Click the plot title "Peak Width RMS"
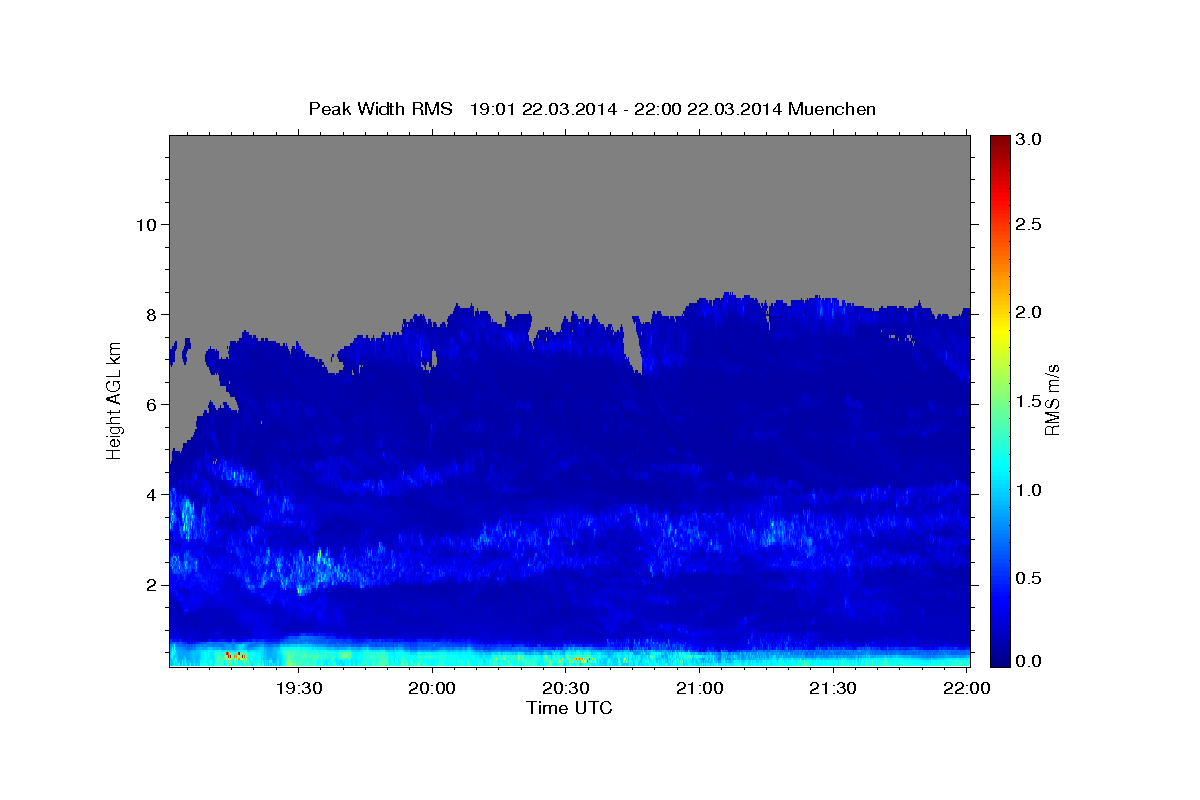The width and height of the screenshot is (1200, 800). pyautogui.click(x=381, y=108)
